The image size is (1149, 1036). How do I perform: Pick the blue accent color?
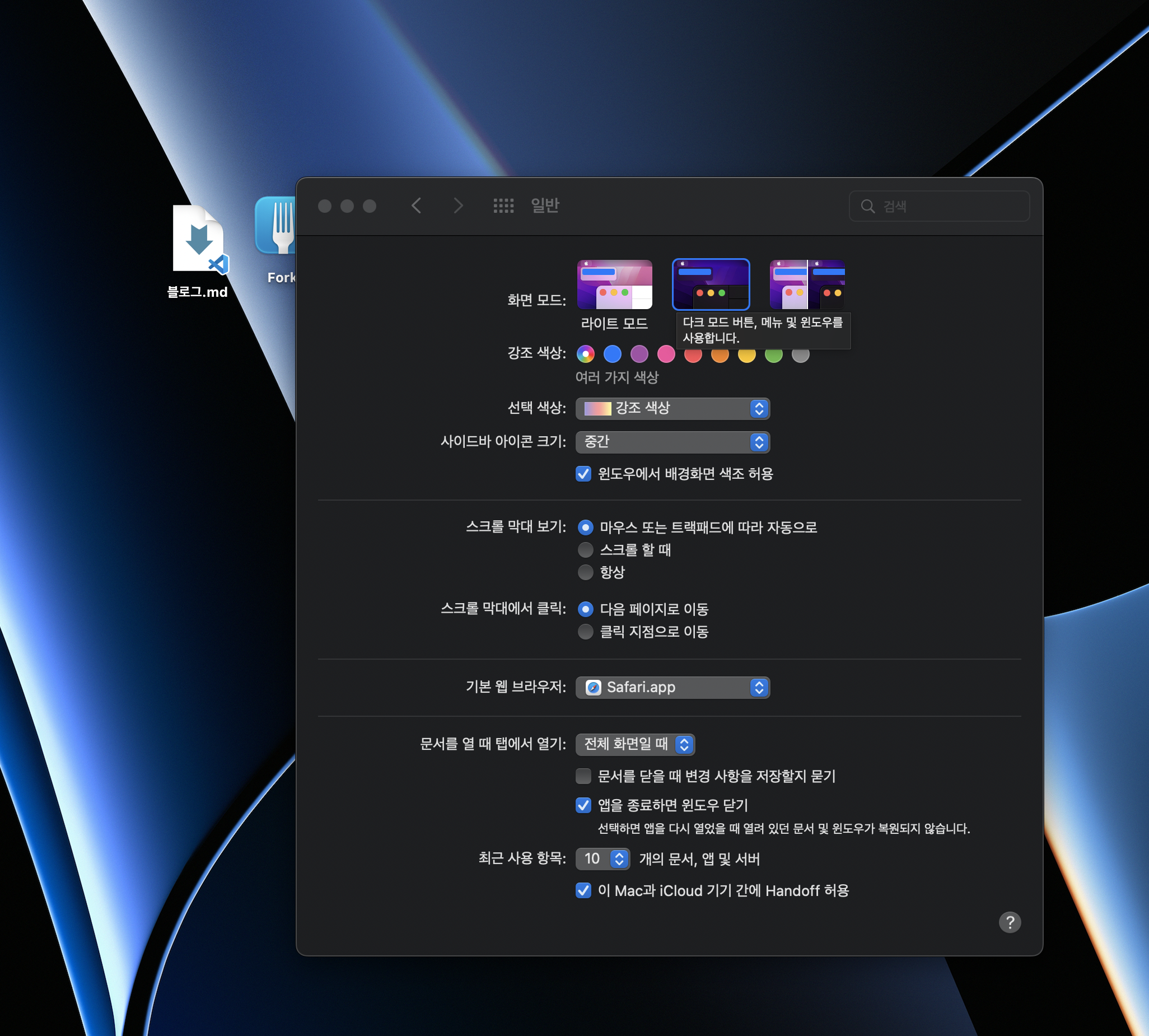[613, 354]
